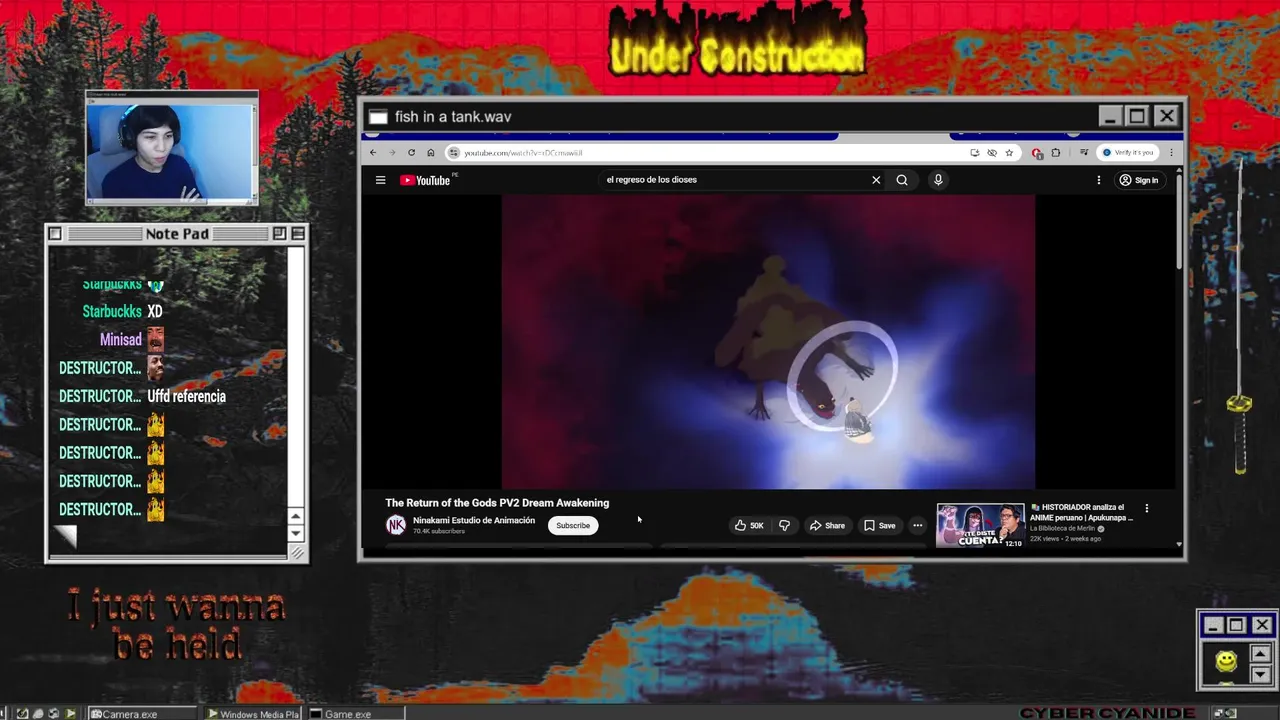1280x720 pixels.
Task: Open 'La Biblioteca de Merlin' channel name
Action: [x=1063, y=529]
